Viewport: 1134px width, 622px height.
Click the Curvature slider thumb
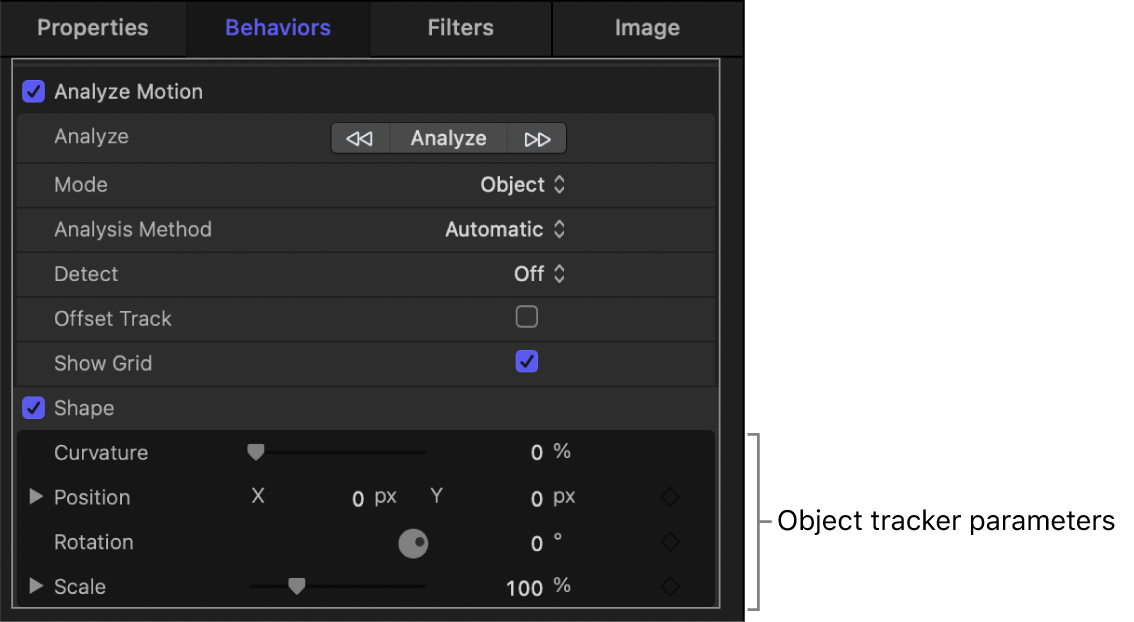coord(255,452)
